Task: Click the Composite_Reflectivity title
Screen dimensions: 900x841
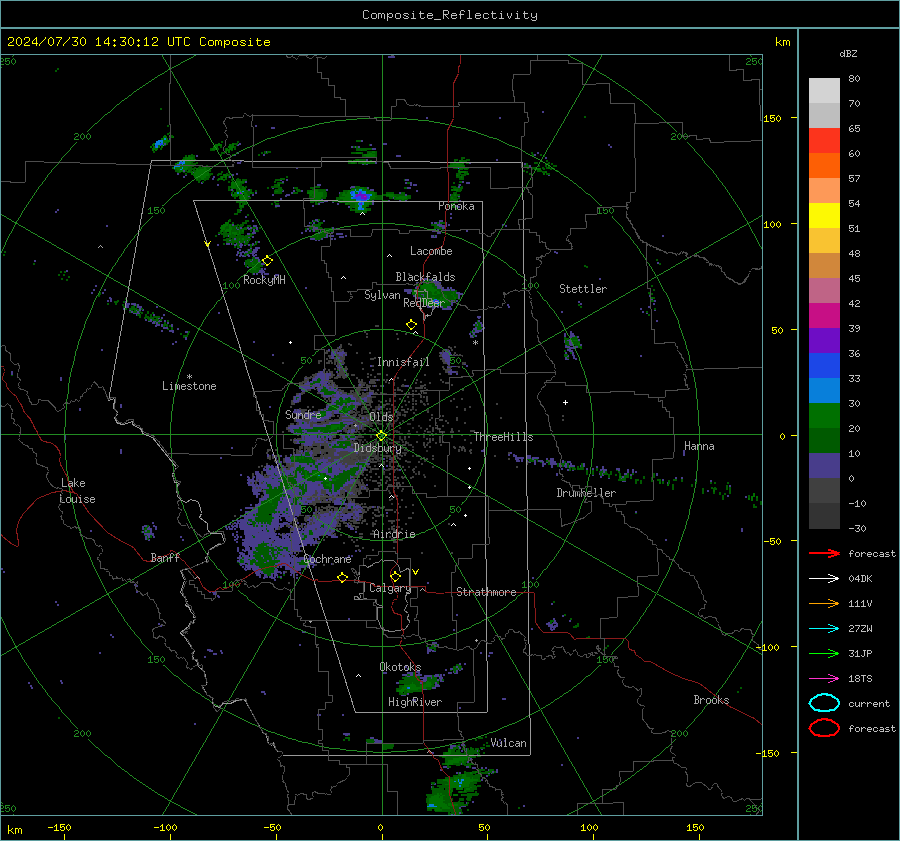Action: coord(450,15)
